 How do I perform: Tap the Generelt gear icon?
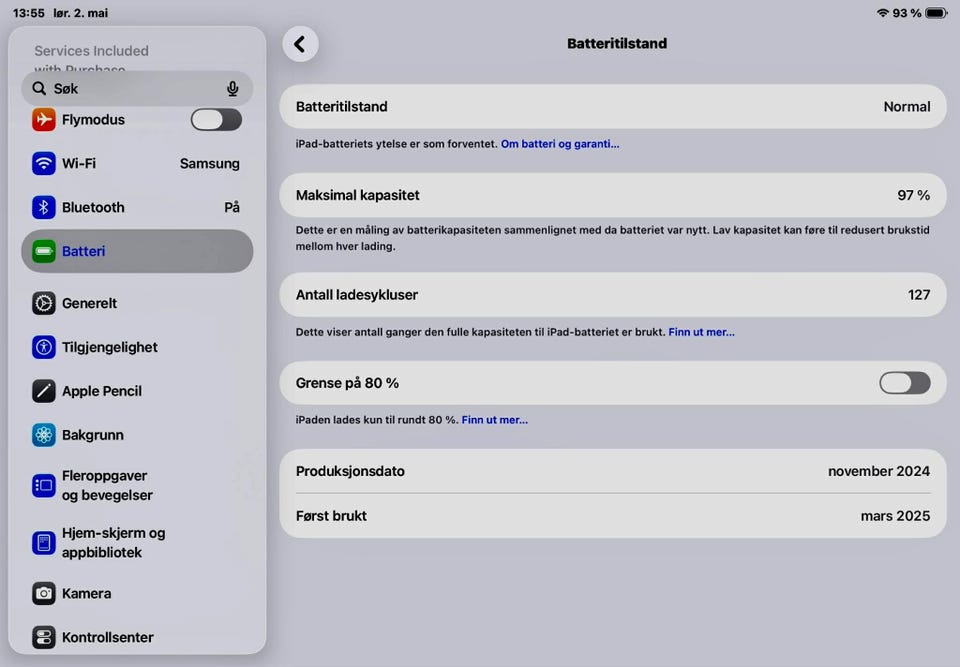(43, 303)
